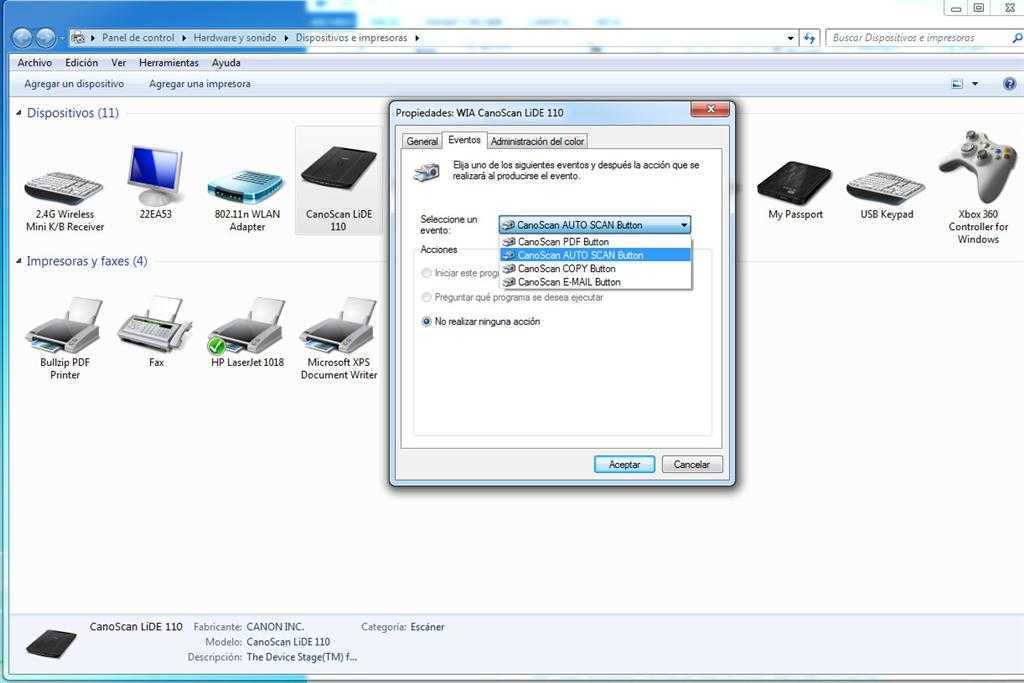Screen dimensions: 1024x683
Task: Choose CanoScan PDF Button from the list
Action: pos(596,242)
